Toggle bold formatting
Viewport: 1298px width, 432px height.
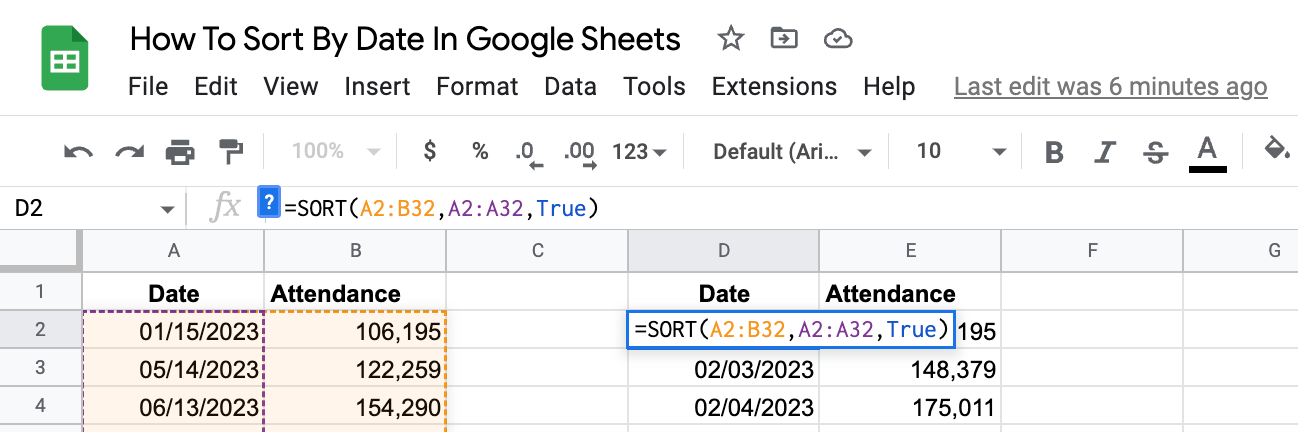pos(1053,152)
